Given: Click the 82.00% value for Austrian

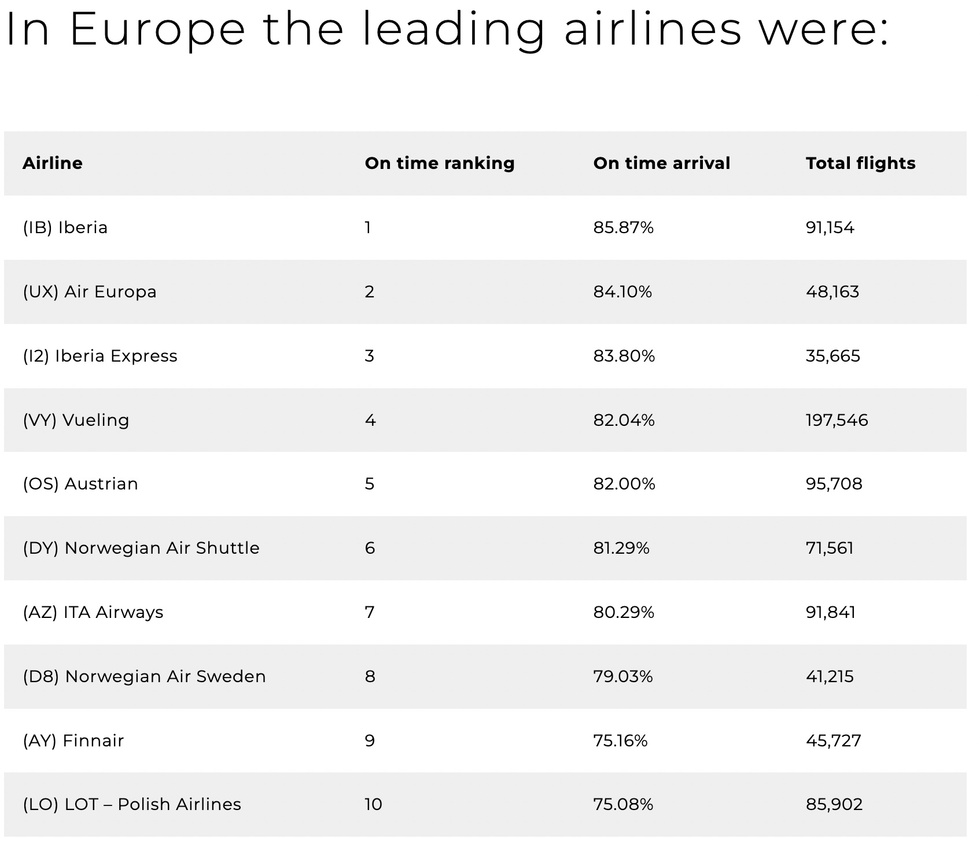Looking at the screenshot, I should pyautogui.click(x=624, y=484).
